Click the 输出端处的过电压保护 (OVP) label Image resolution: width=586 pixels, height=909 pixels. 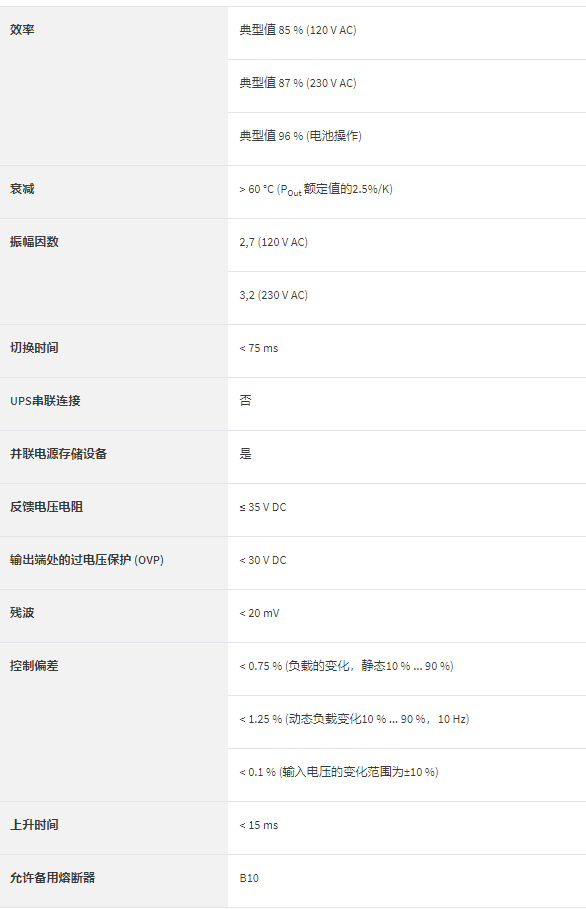pyautogui.click(x=87, y=560)
